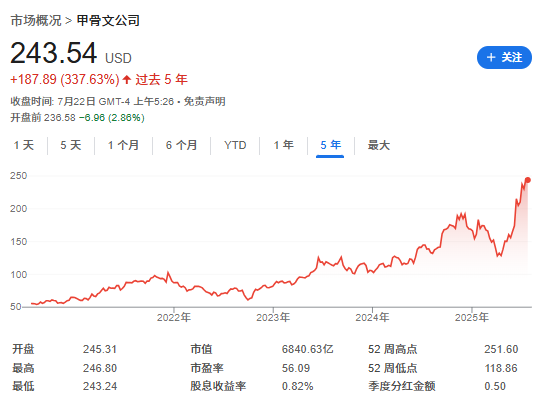Viewport: 557px width, 409px height.
Task: Click the 2025年 axis marker
Action: pyautogui.click(x=472, y=317)
